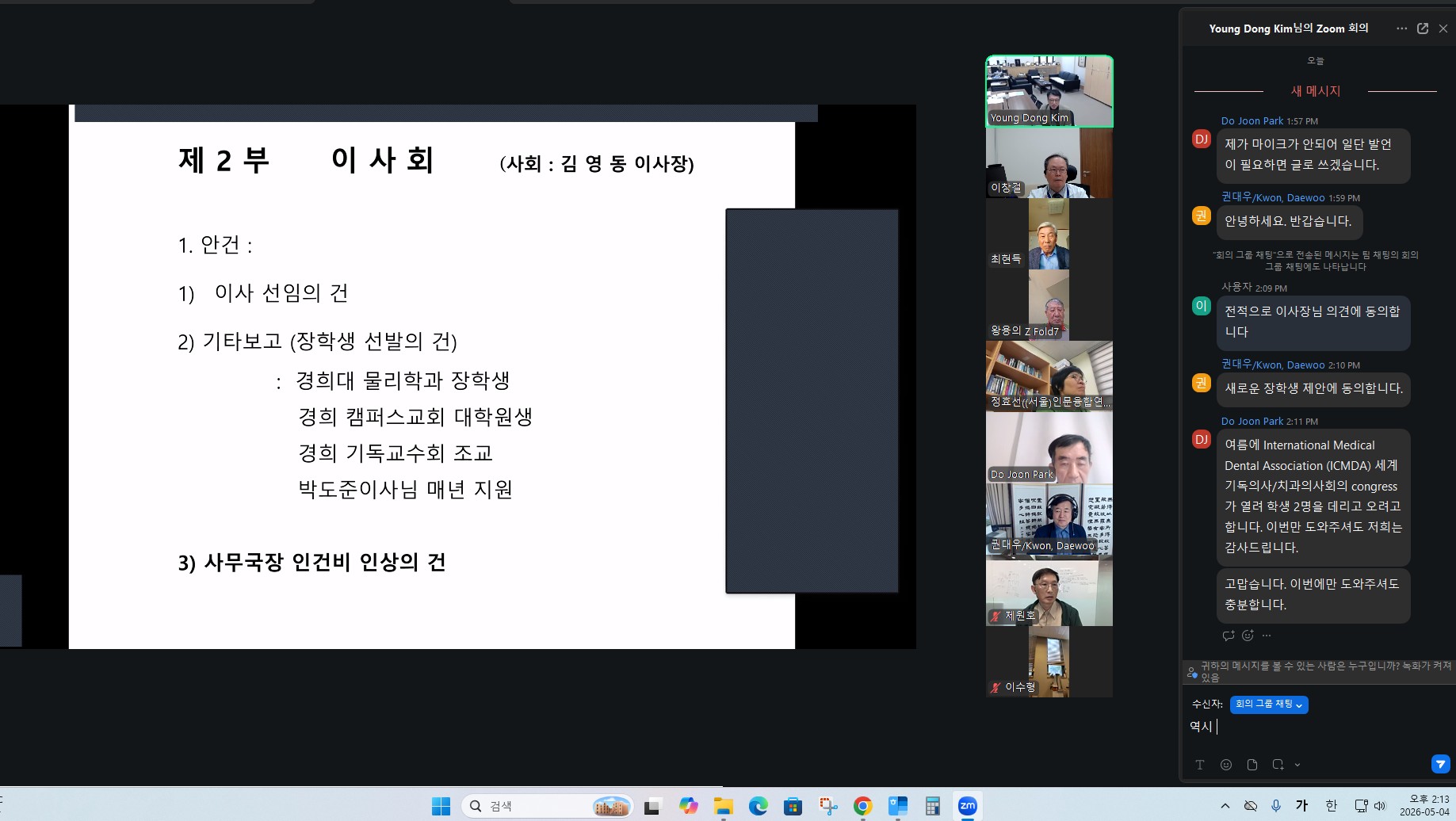Click slide item '1) 이사 선임의 건'
The width and height of the screenshot is (1456, 821).
coord(263,293)
